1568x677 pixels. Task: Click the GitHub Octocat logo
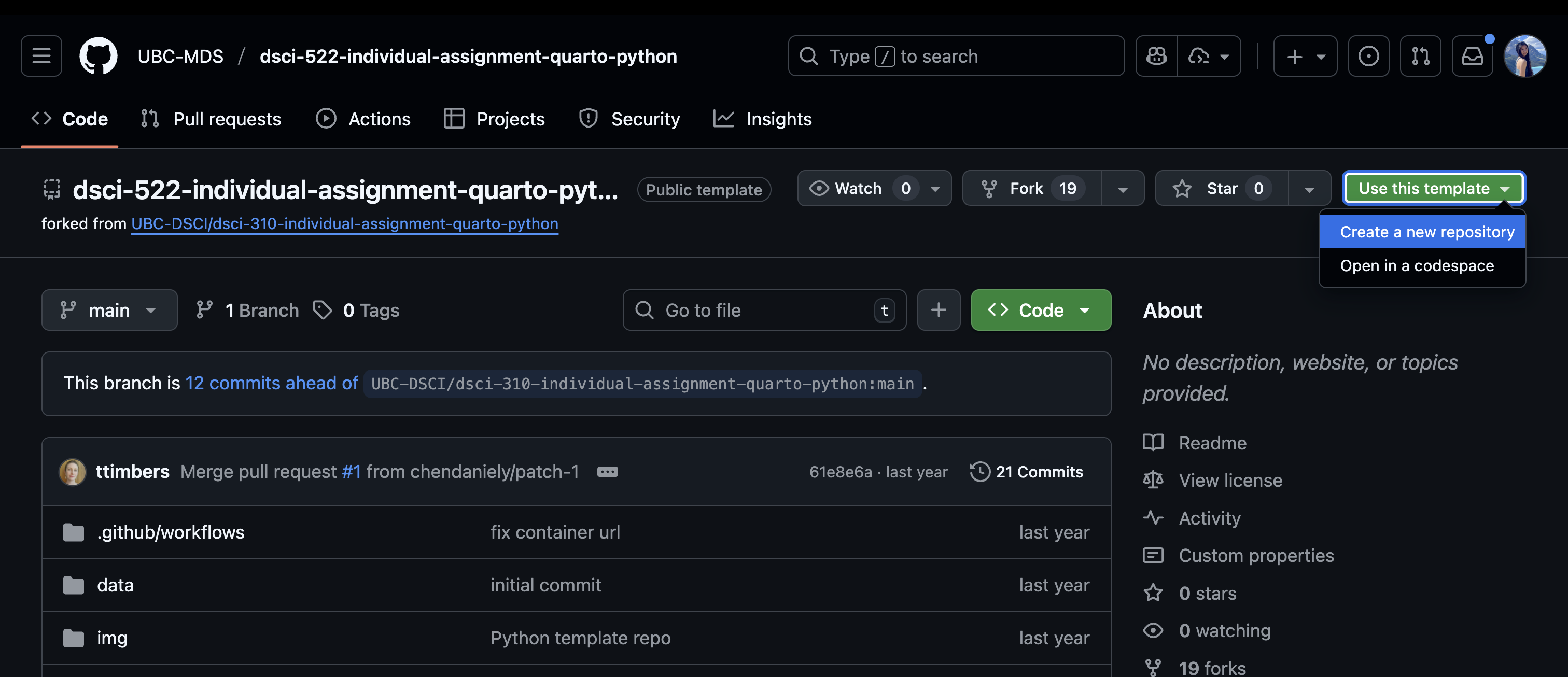click(98, 56)
